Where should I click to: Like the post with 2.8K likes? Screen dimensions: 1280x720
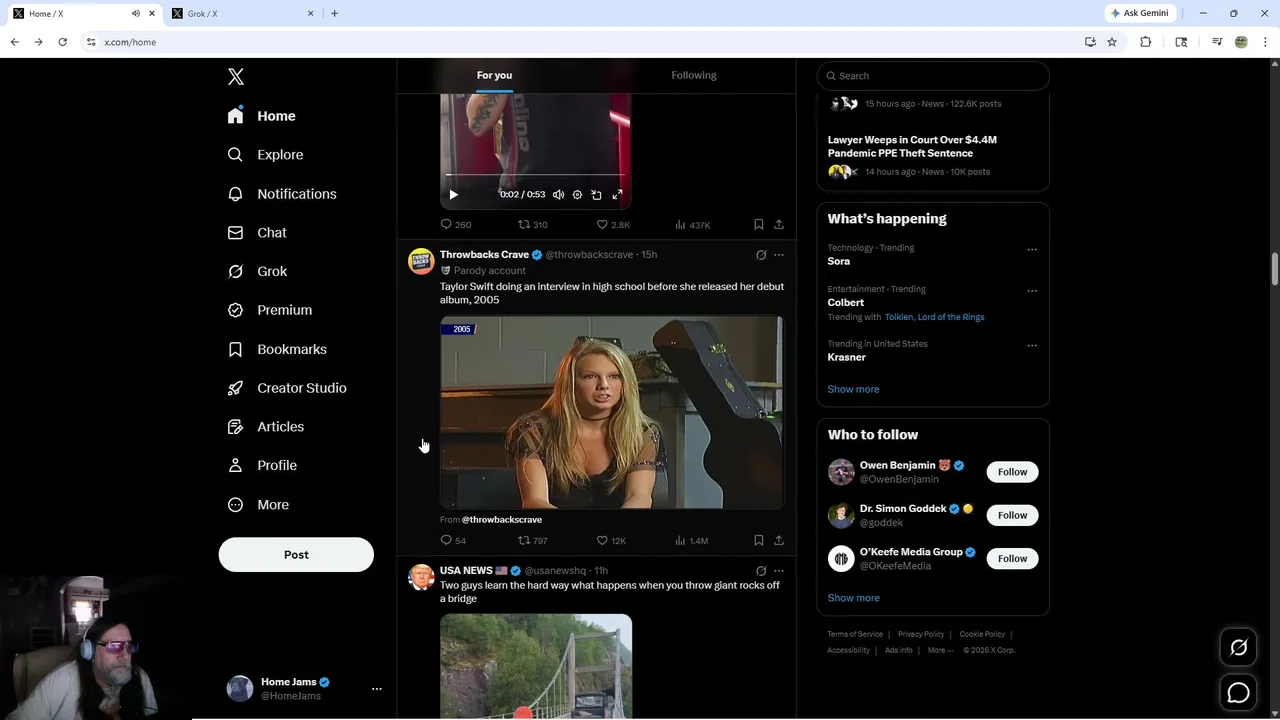(613, 225)
